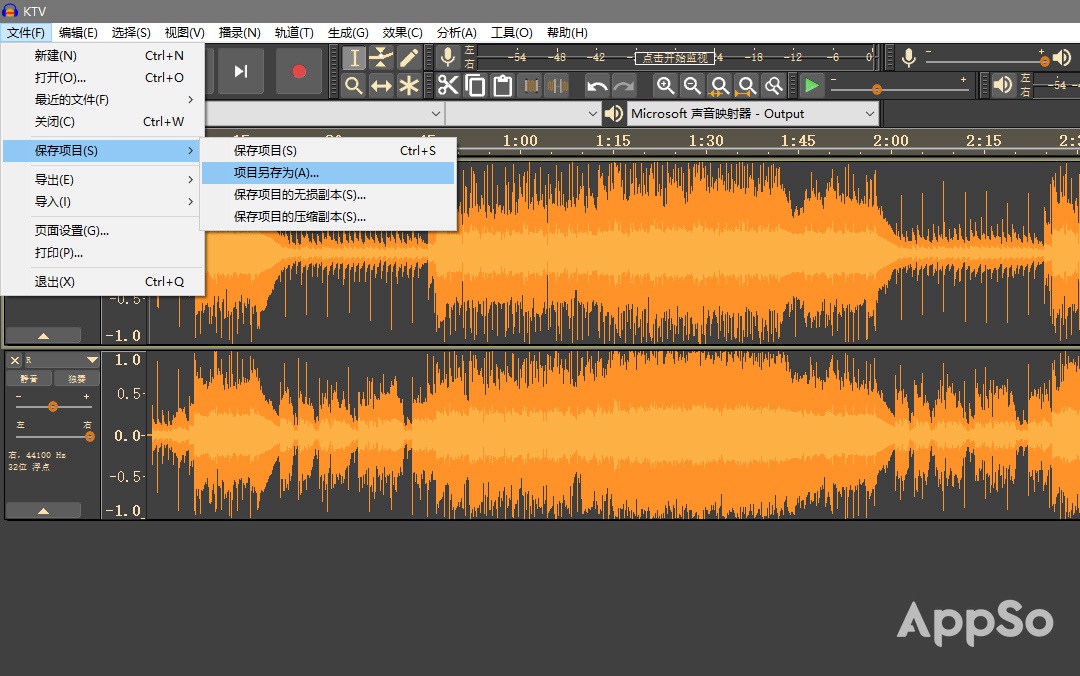The image size is (1080, 676).
Task: Toggle 静音 (Mute) on the R track
Action: [x=29, y=379]
